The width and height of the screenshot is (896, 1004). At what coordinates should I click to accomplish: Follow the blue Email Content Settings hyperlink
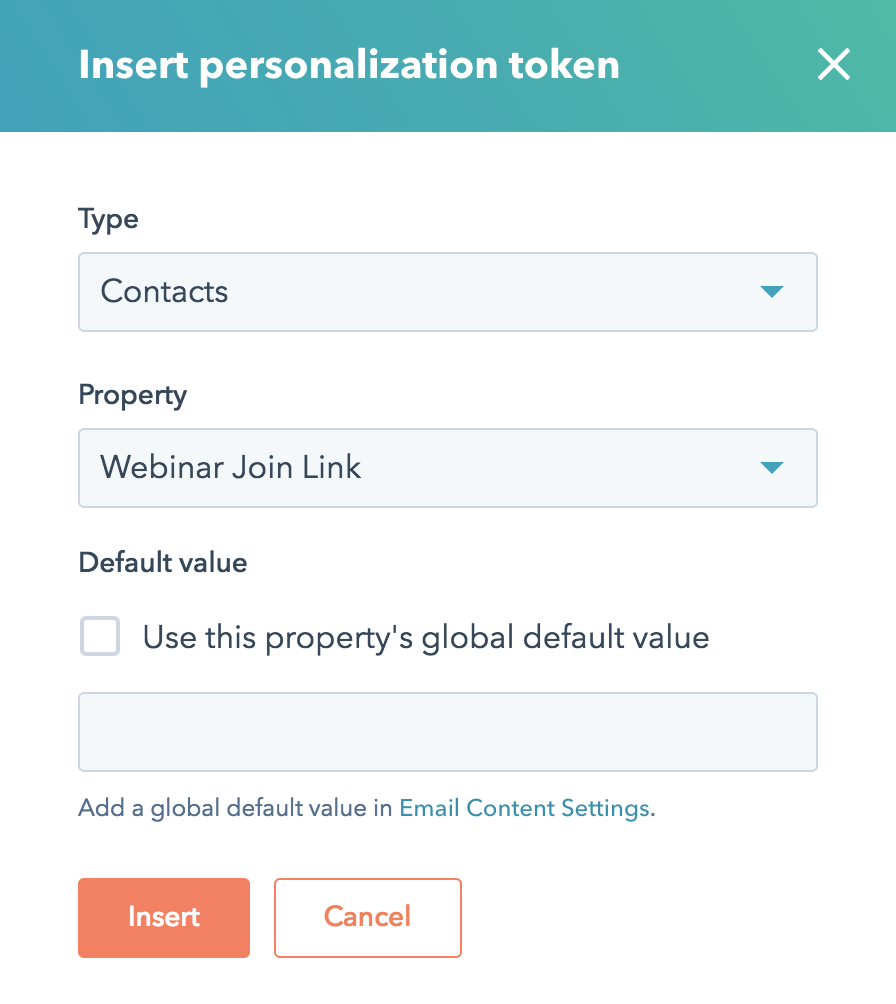tap(523, 807)
